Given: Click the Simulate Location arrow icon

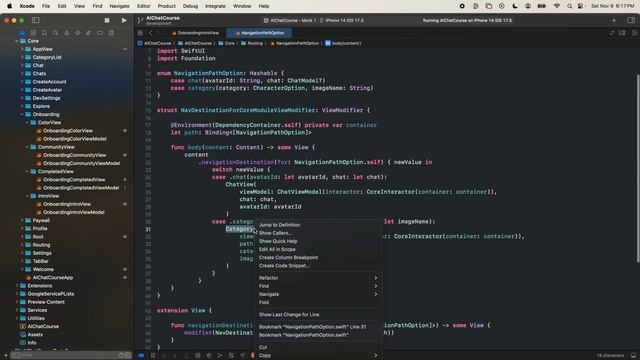Looking at the screenshot, I should click(x=242, y=356).
